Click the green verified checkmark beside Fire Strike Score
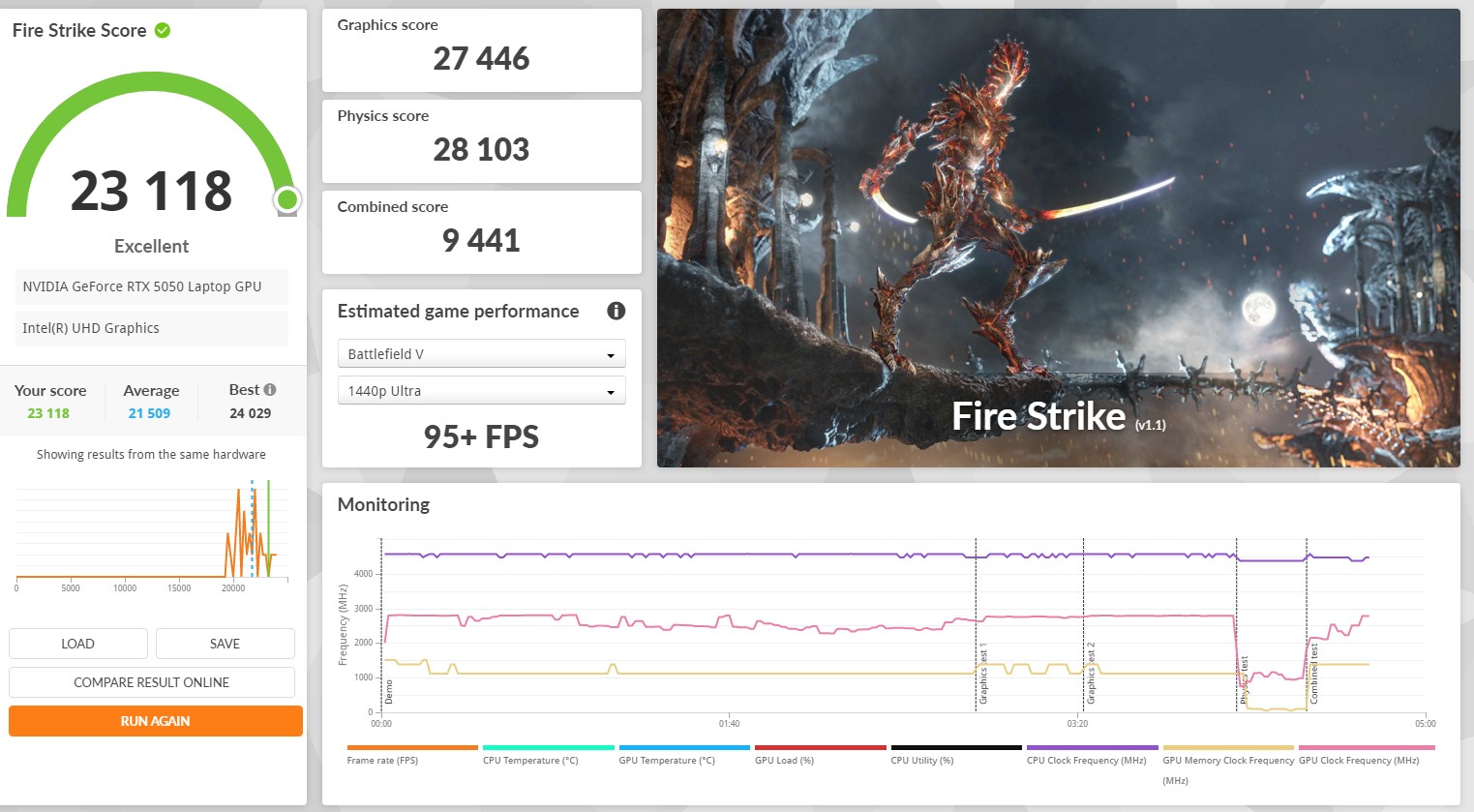This screenshot has width=1474, height=812. [x=163, y=30]
